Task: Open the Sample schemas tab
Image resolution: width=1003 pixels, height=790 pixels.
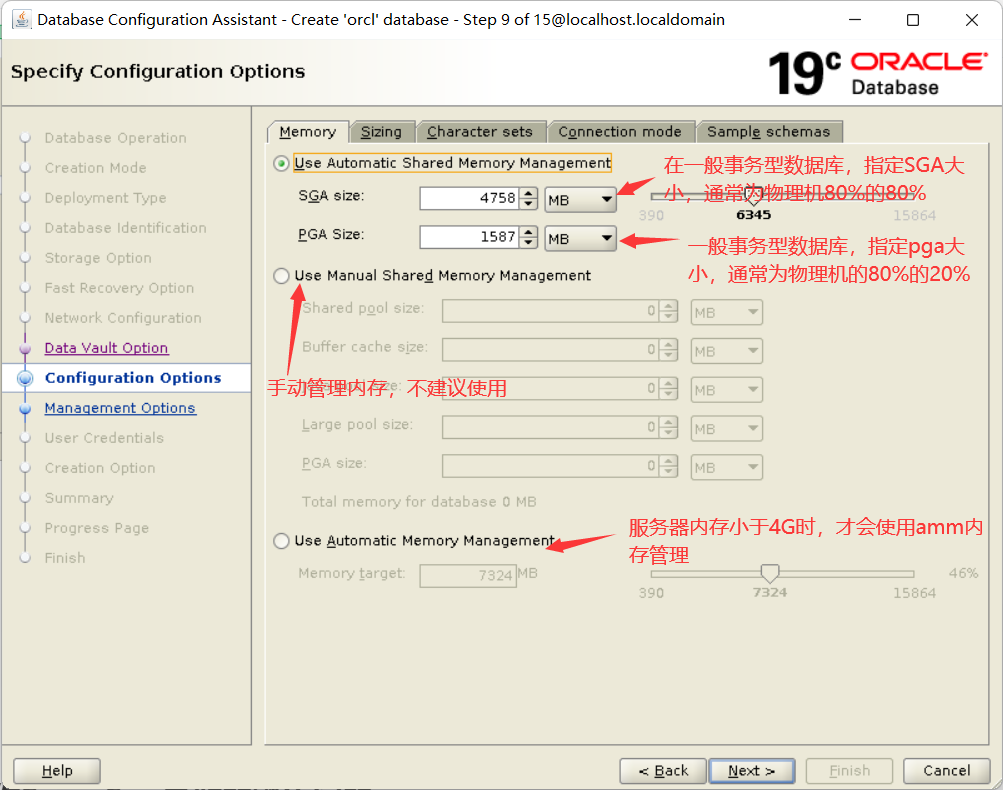Action: (x=769, y=132)
